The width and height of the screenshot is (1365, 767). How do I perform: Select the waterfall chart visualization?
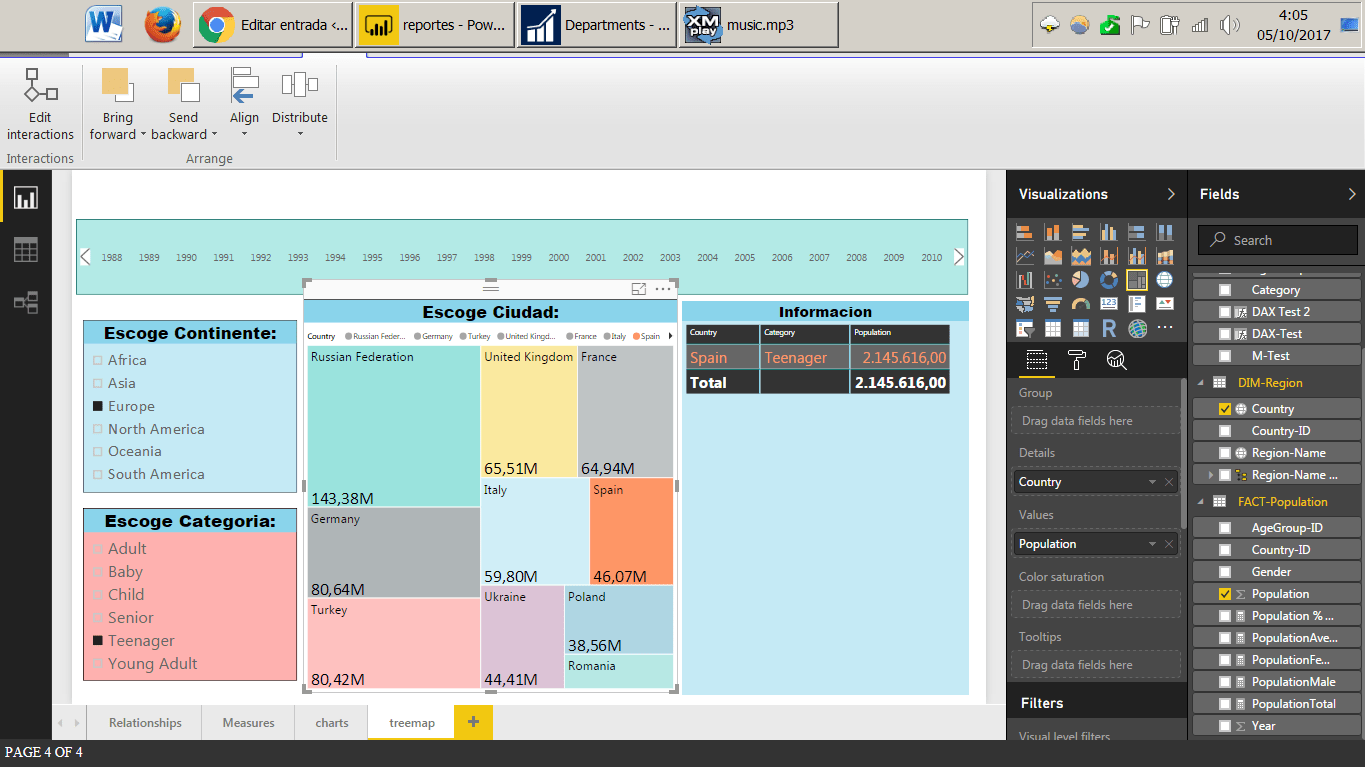coord(1025,280)
